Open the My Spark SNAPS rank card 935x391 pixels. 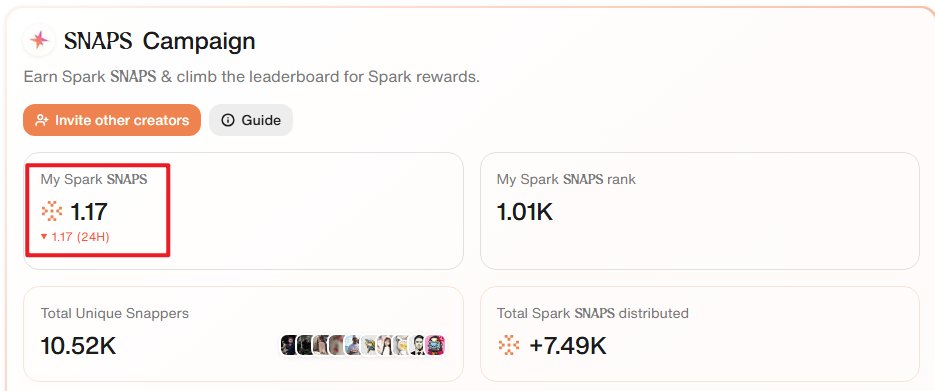tap(699, 211)
